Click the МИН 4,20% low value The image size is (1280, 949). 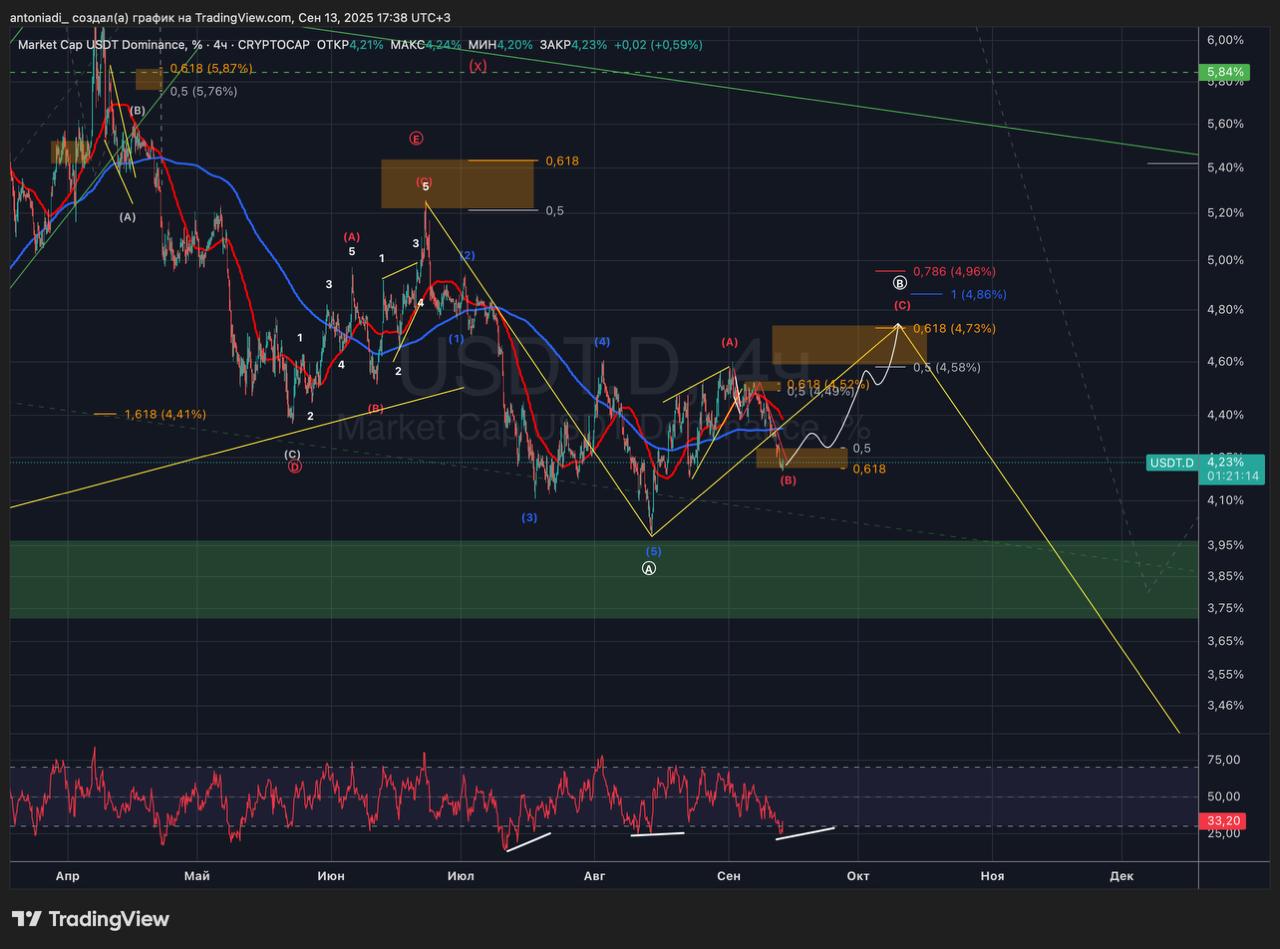pos(500,45)
